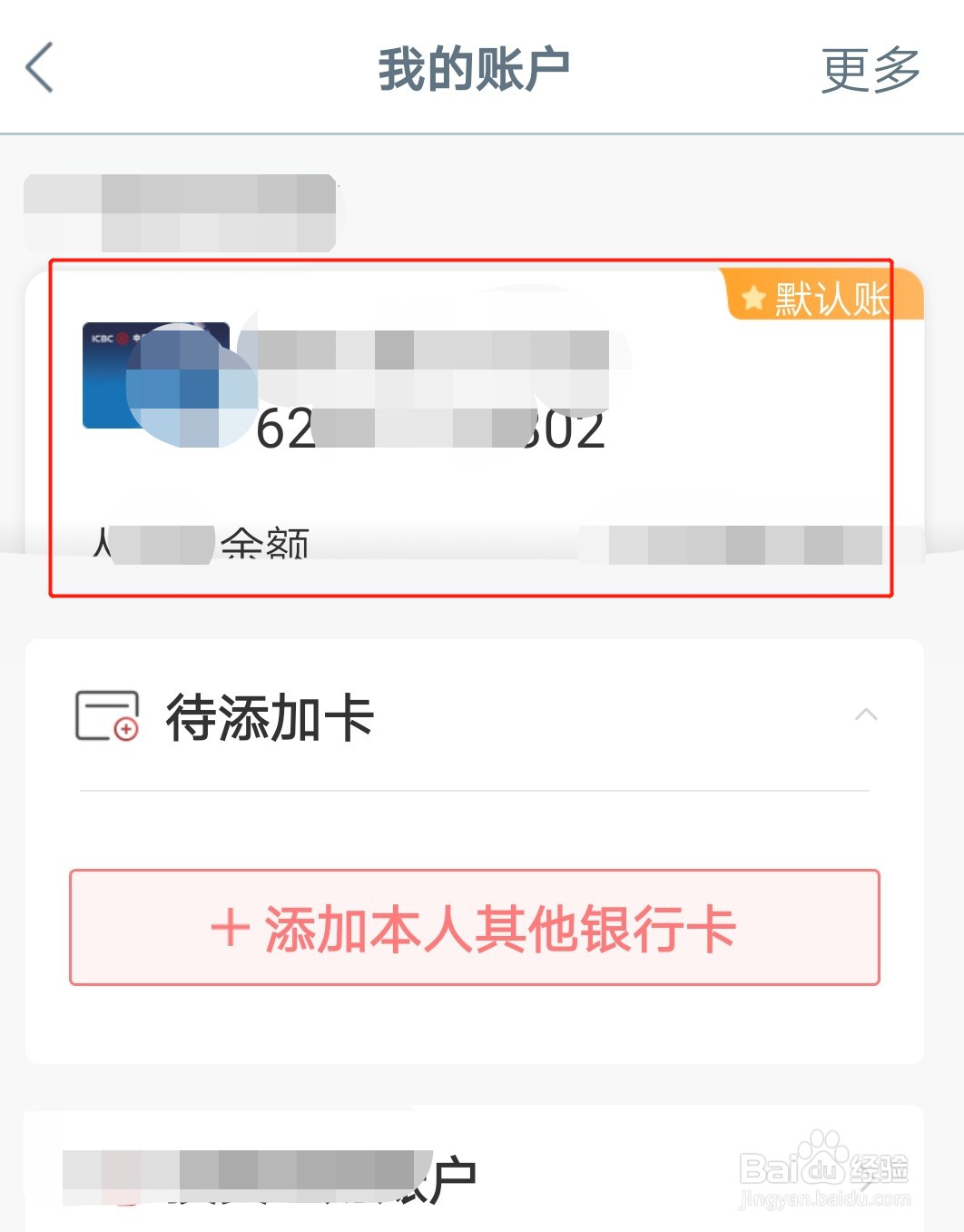Tap the 我的账户 page title
This screenshot has height=1232, width=964.
[x=474, y=70]
